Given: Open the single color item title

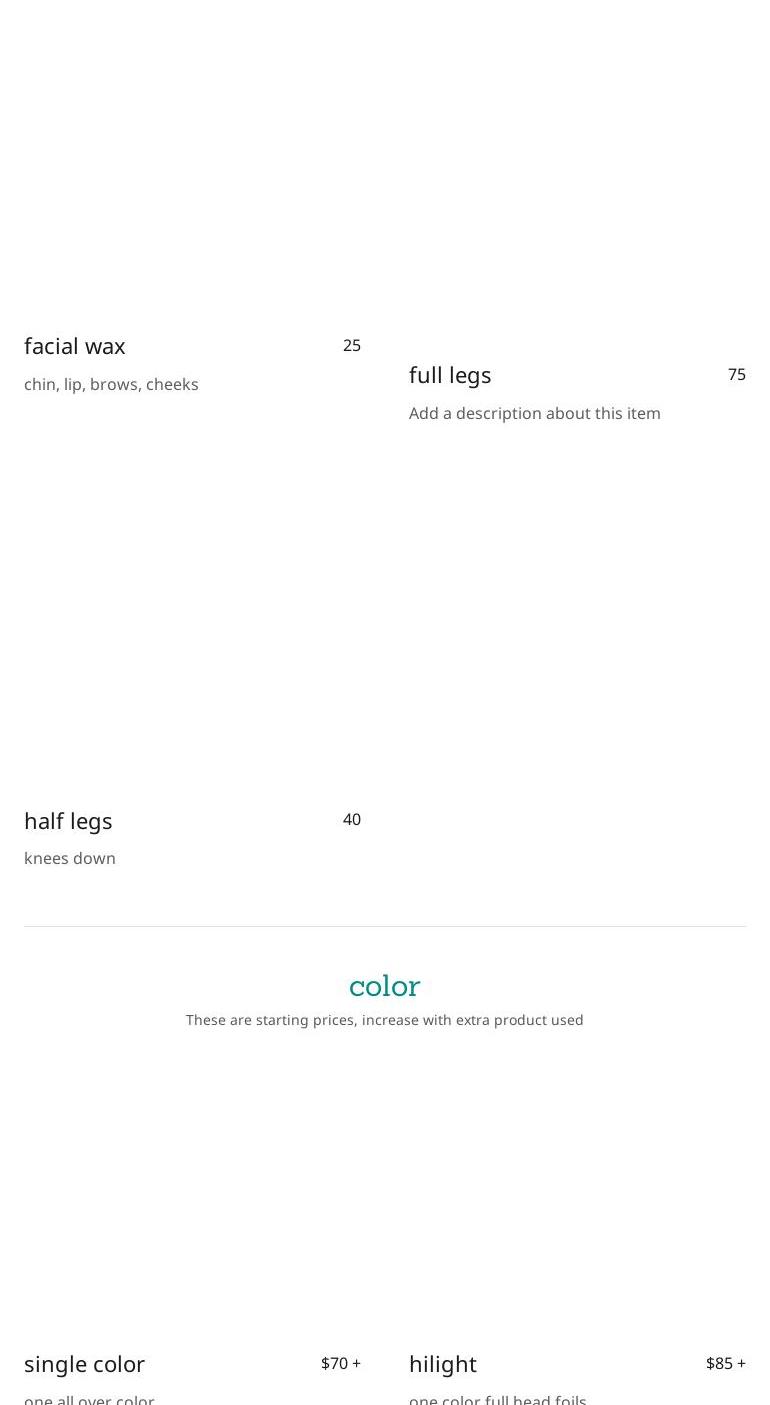Looking at the screenshot, I should [85, 1364].
